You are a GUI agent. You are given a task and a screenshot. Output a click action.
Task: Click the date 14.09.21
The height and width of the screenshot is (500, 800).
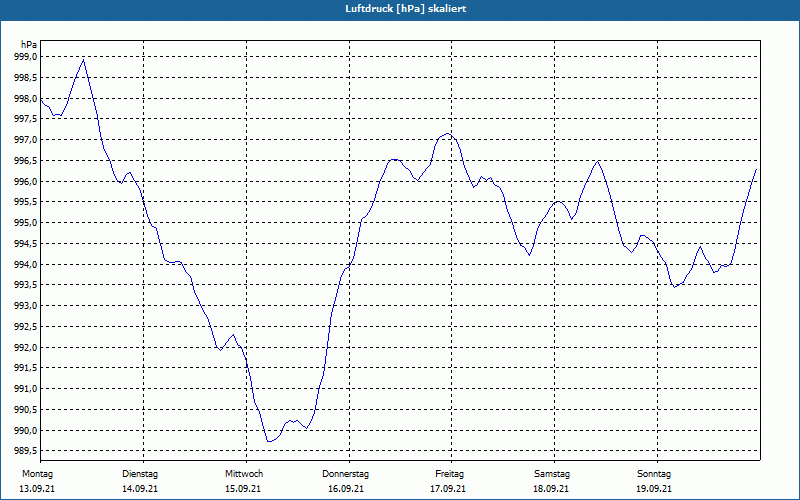coord(140,489)
